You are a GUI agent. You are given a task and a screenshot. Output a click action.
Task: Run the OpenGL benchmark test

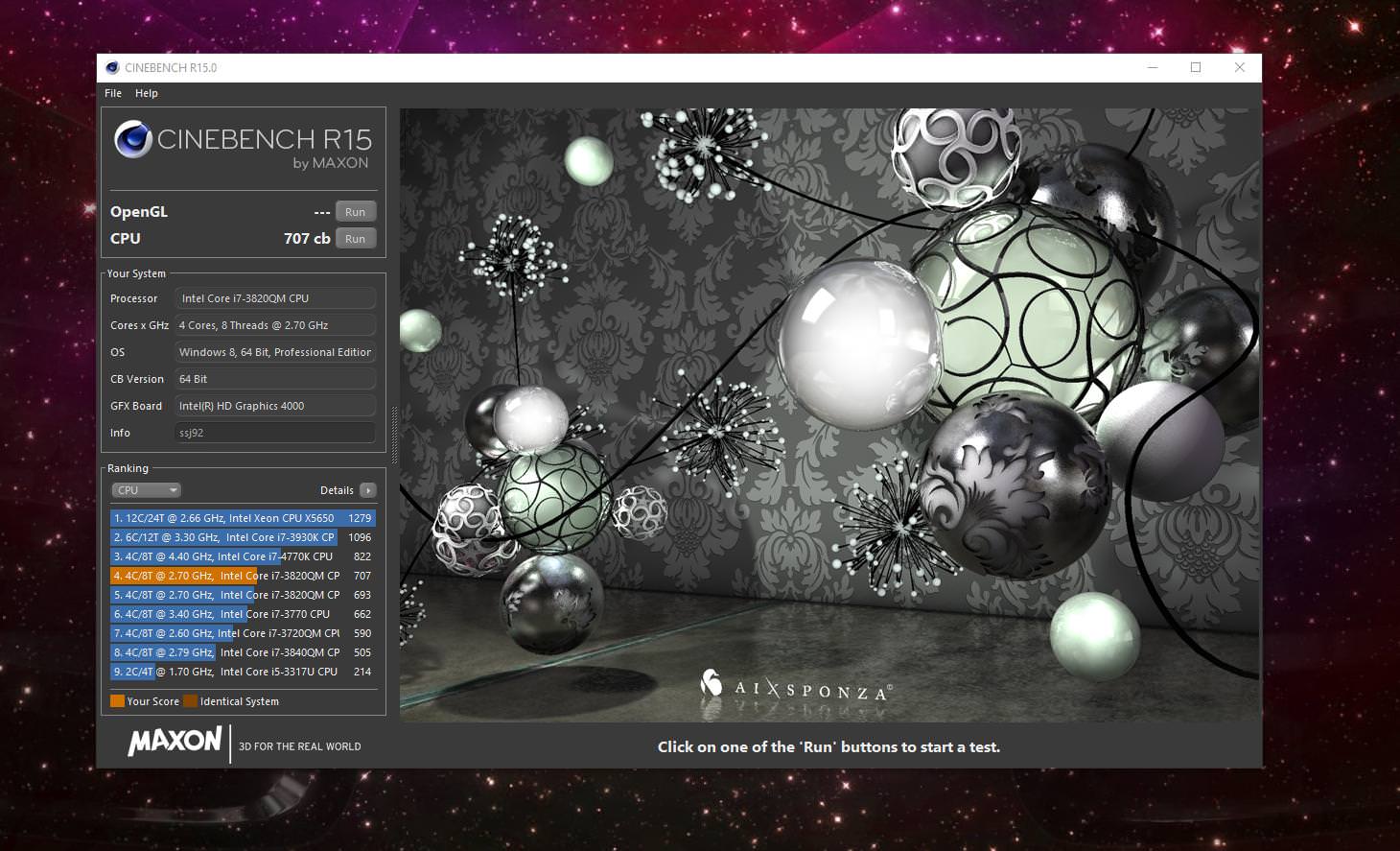[356, 212]
